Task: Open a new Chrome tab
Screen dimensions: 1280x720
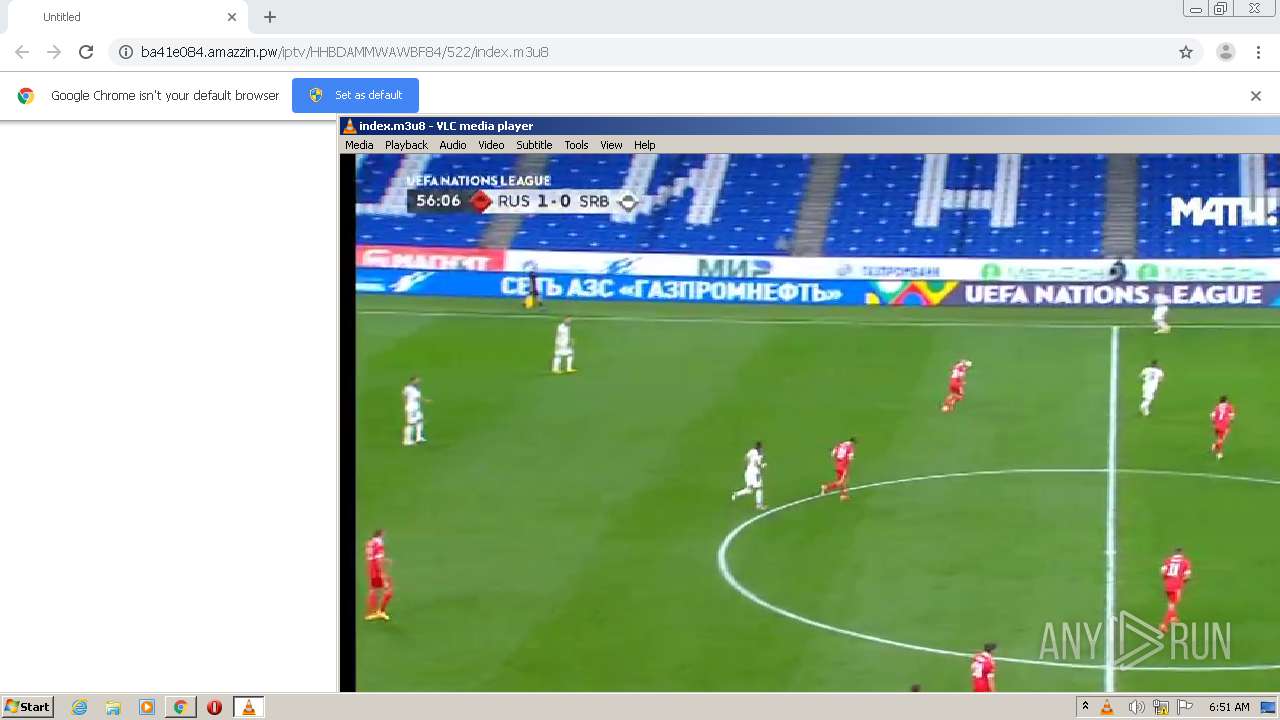Action: [270, 17]
